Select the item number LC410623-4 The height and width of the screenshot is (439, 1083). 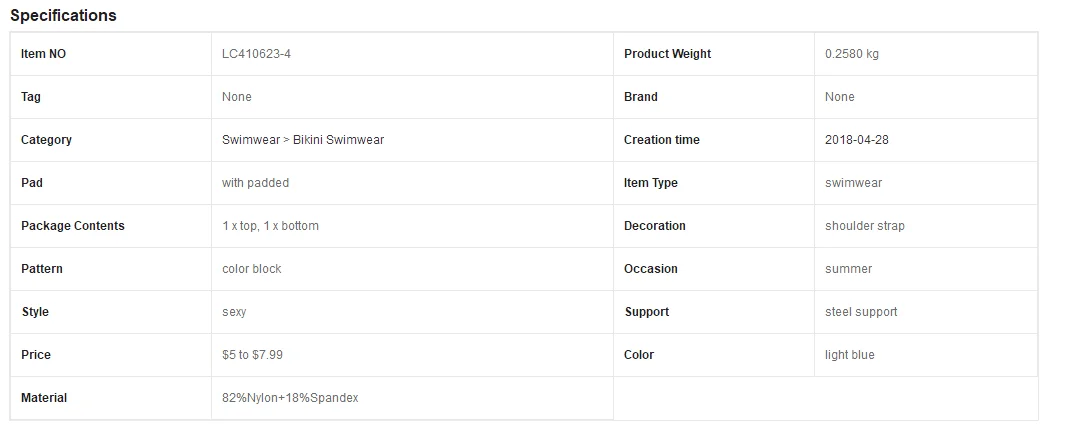click(x=256, y=54)
